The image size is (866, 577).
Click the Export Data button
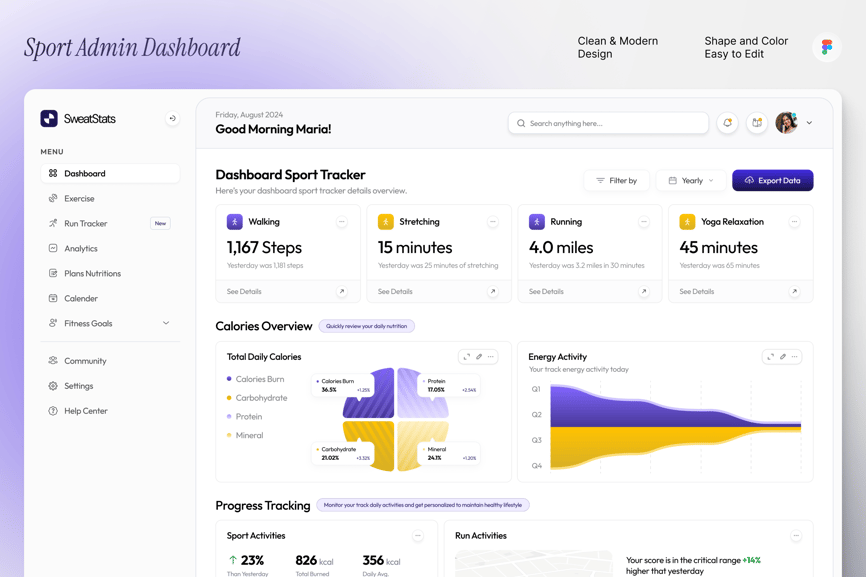(x=772, y=181)
